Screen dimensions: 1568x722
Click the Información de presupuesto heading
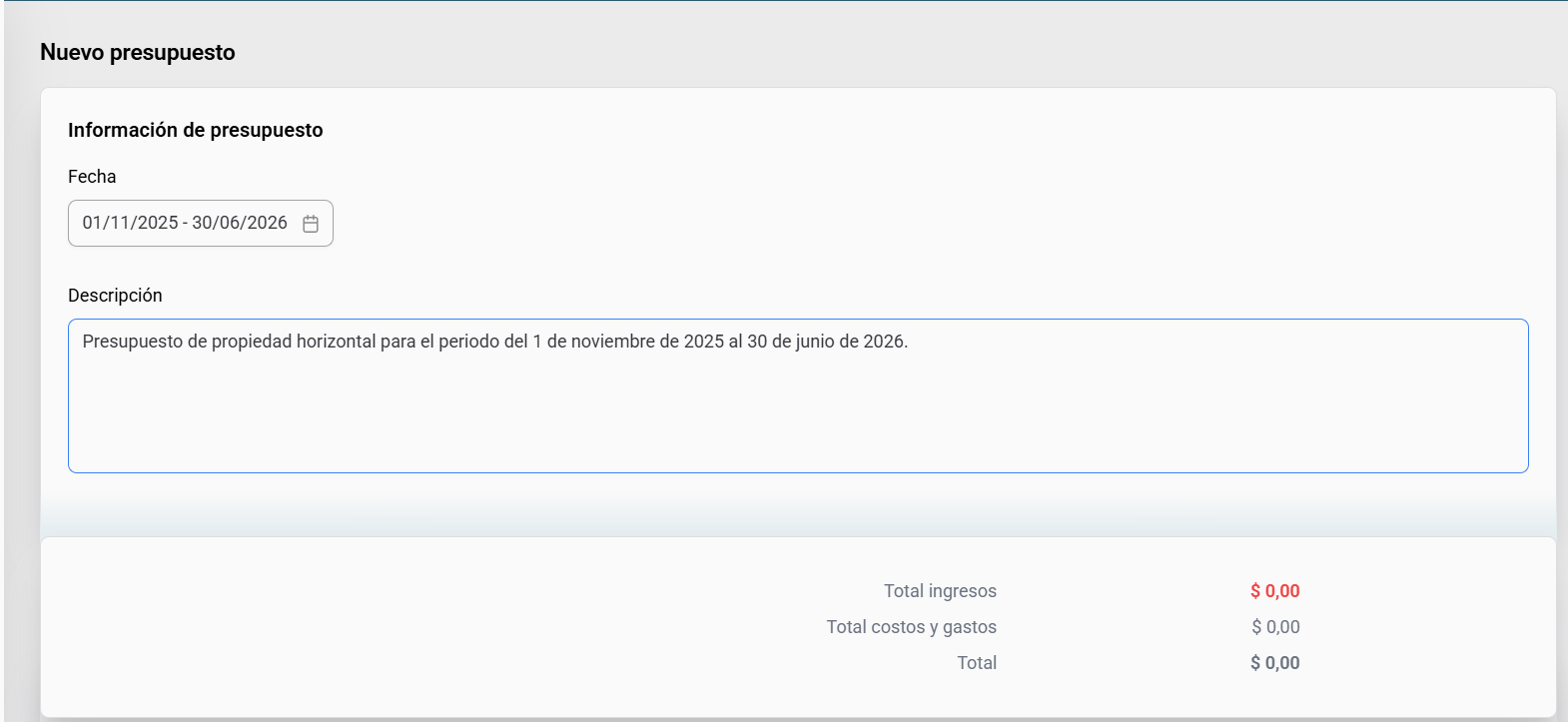pos(196,131)
